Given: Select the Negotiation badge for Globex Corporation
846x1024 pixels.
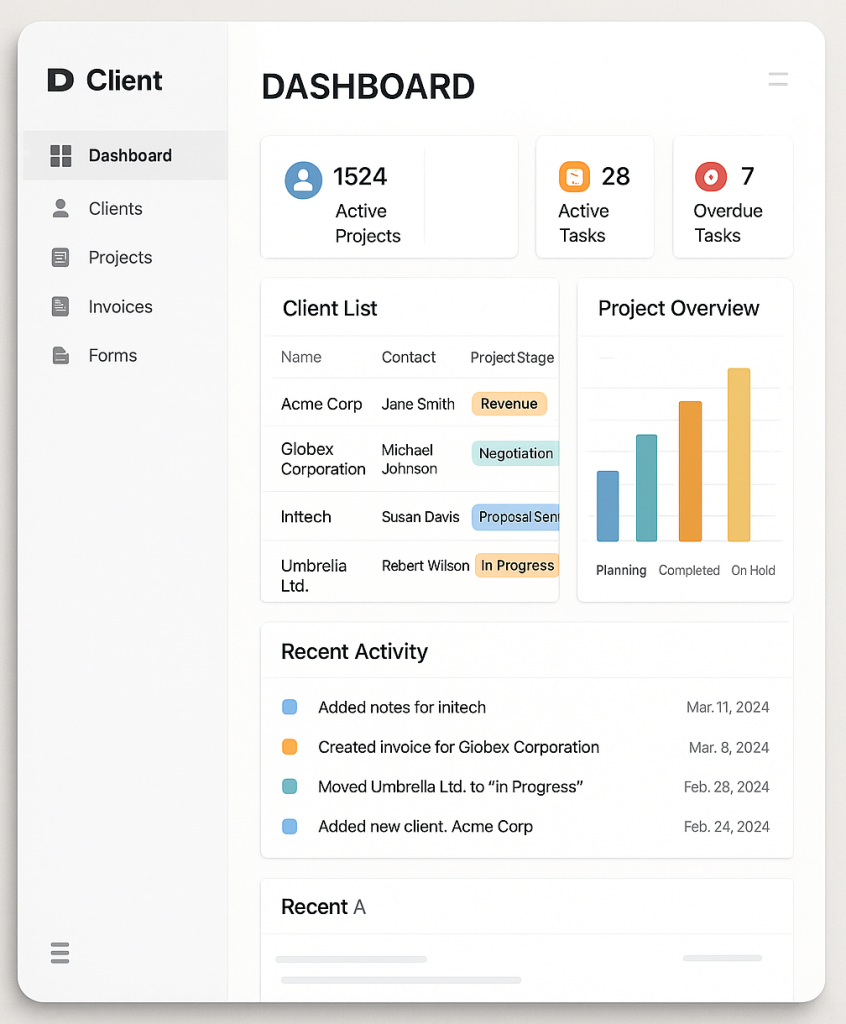Looking at the screenshot, I should click(x=515, y=453).
